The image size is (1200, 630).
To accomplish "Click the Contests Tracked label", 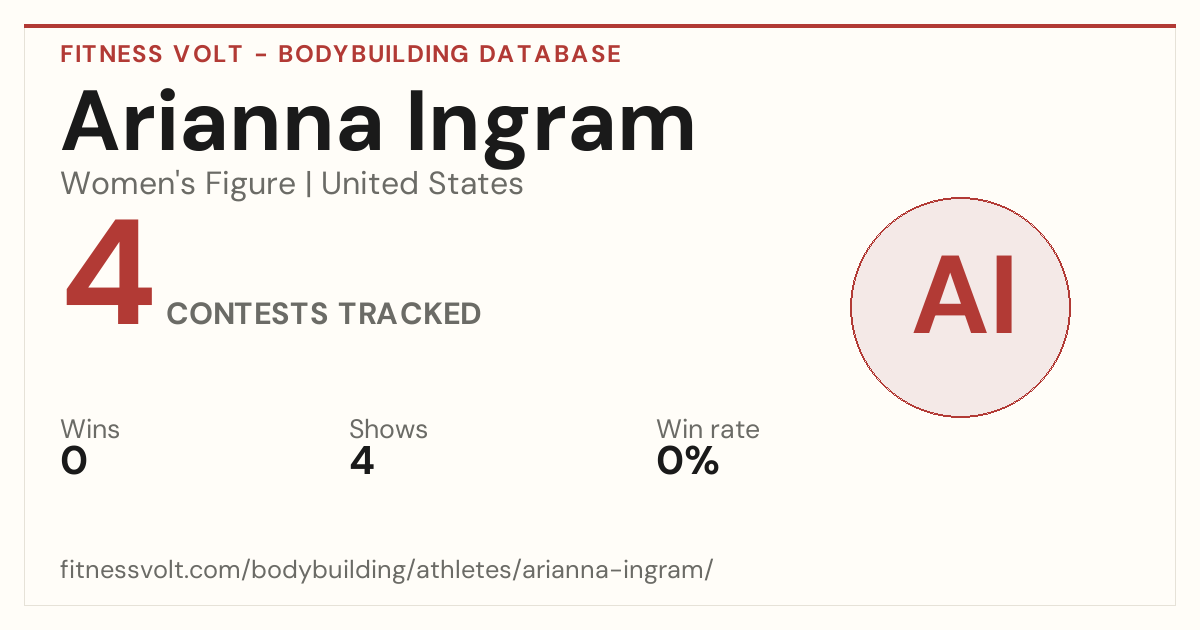I will point(324,314).
